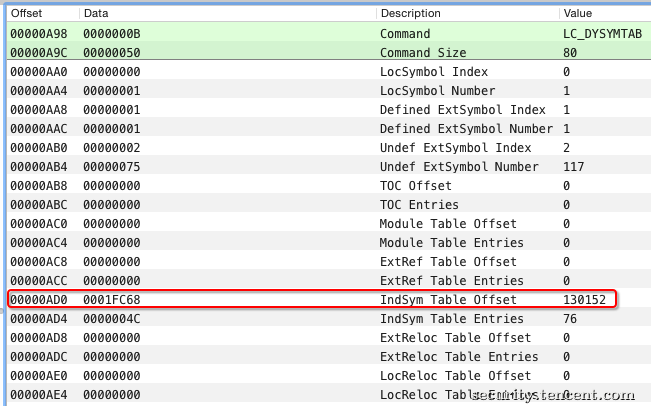Click data 0000004C in IndSym Table Entries
Image resolution: width=651 pixels, height=406 pixels.
click(x=111, y=319)
